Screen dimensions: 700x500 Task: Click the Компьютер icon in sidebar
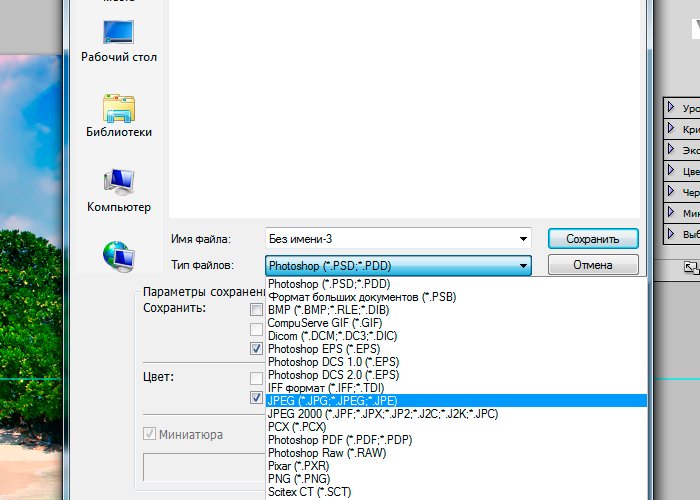pyautogui.click(x=118, y=183)
